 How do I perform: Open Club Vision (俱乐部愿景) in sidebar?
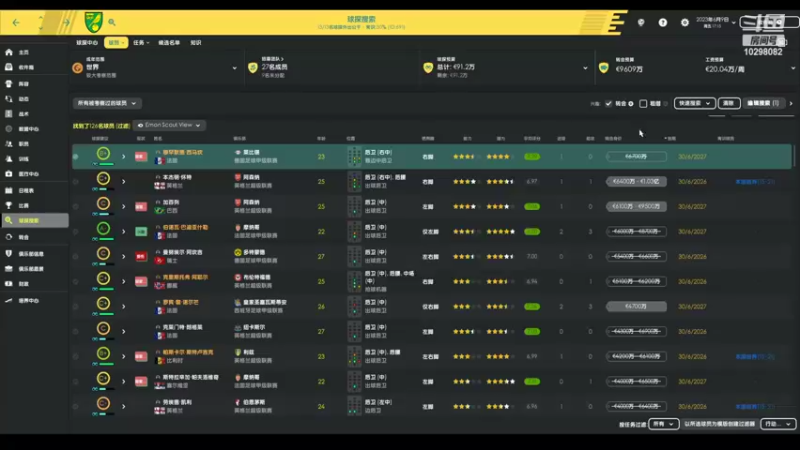click(x=34, y=269)
